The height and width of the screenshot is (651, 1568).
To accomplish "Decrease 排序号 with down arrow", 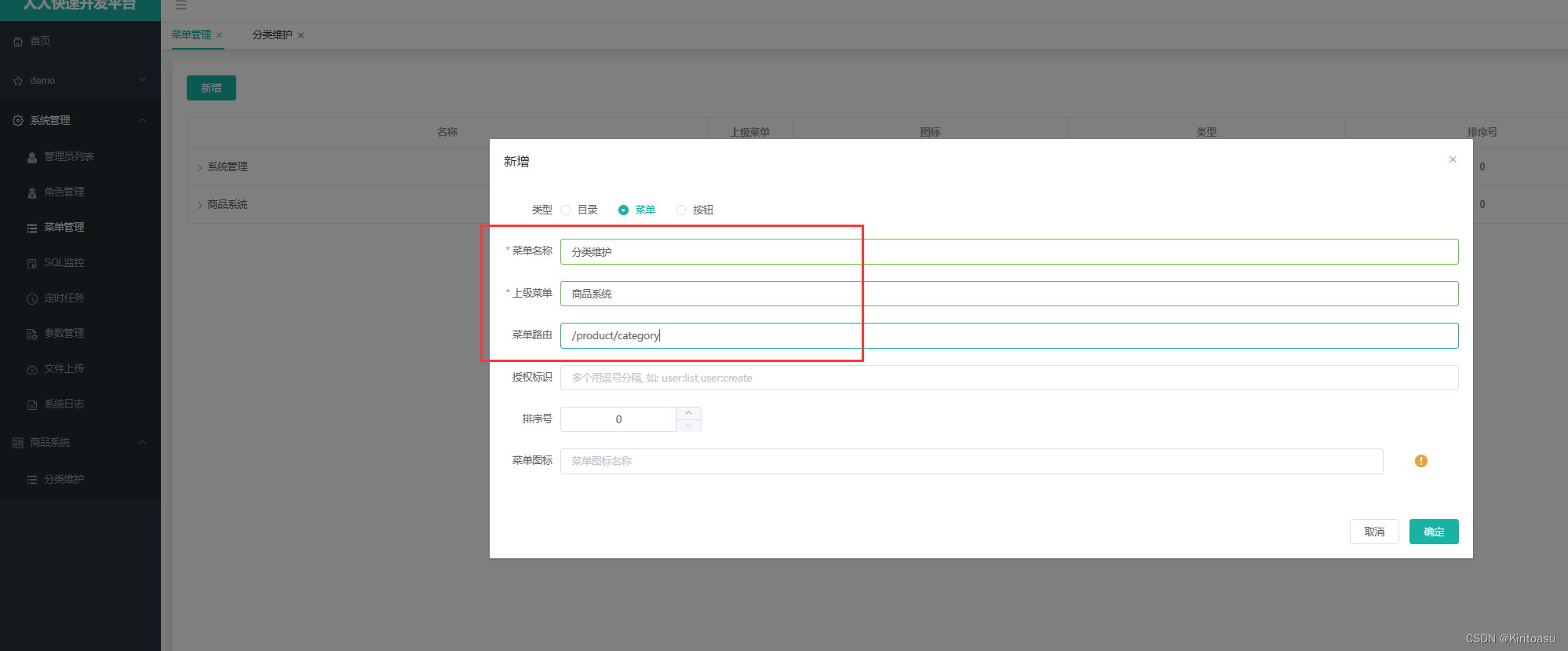I will pyautogui.click(x=688, y=426).
